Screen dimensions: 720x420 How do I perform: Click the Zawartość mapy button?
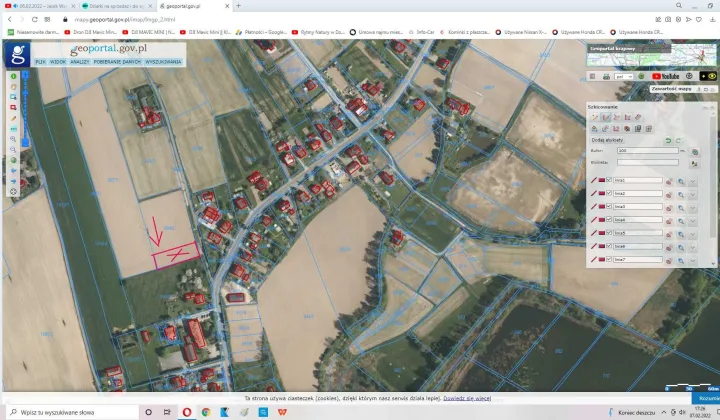pyautogui.click(x=670, y=89)
